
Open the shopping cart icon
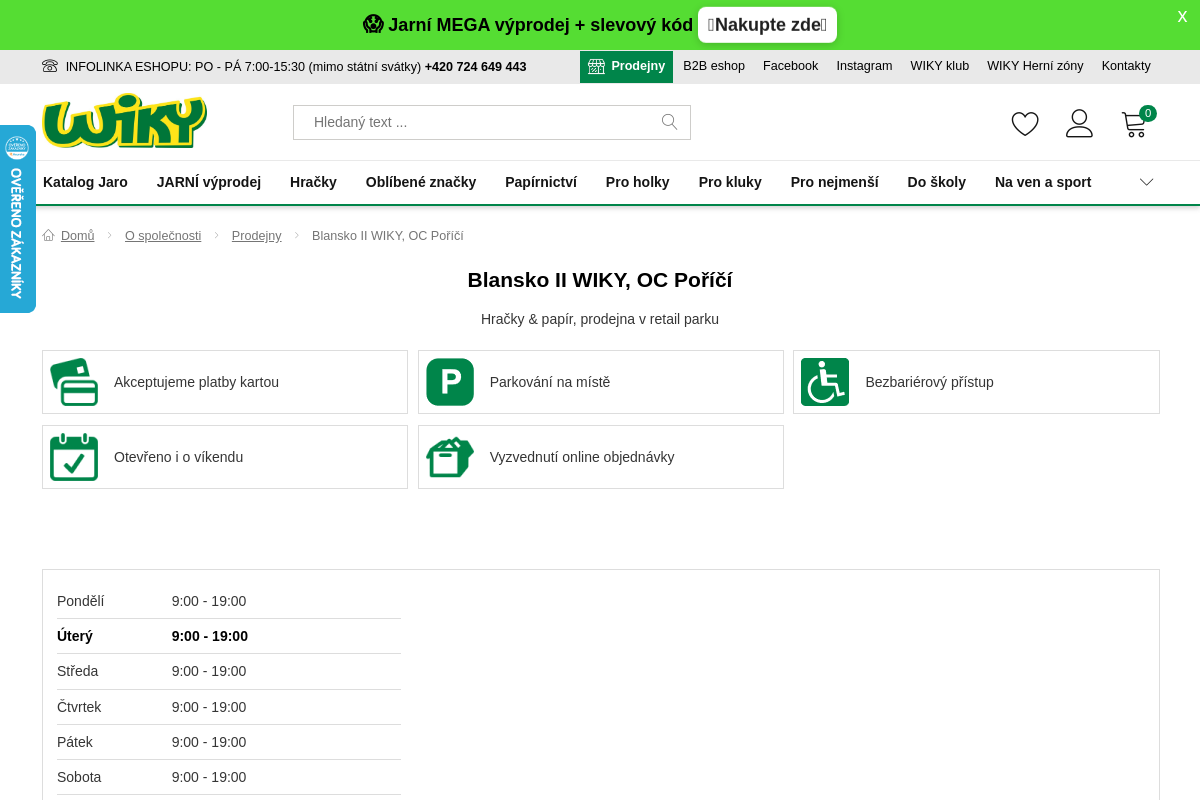click(x=1134, y=125)
